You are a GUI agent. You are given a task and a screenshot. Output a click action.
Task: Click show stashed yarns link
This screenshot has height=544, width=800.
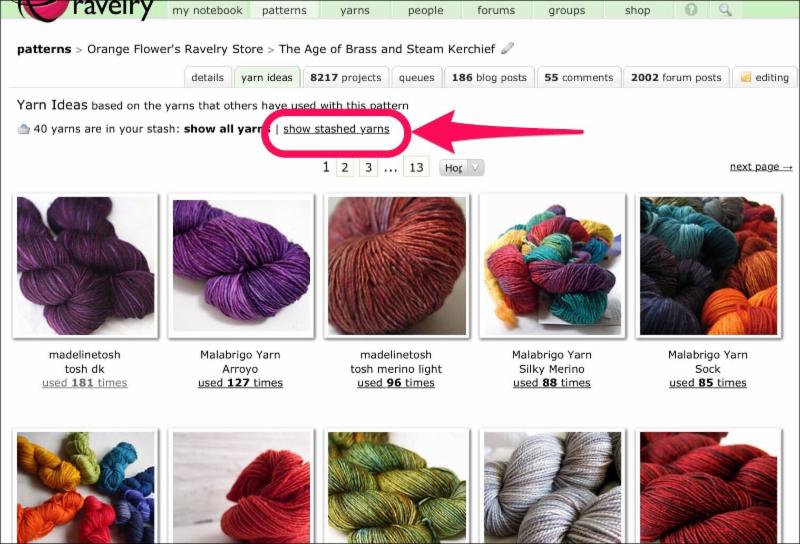(336, 129)
